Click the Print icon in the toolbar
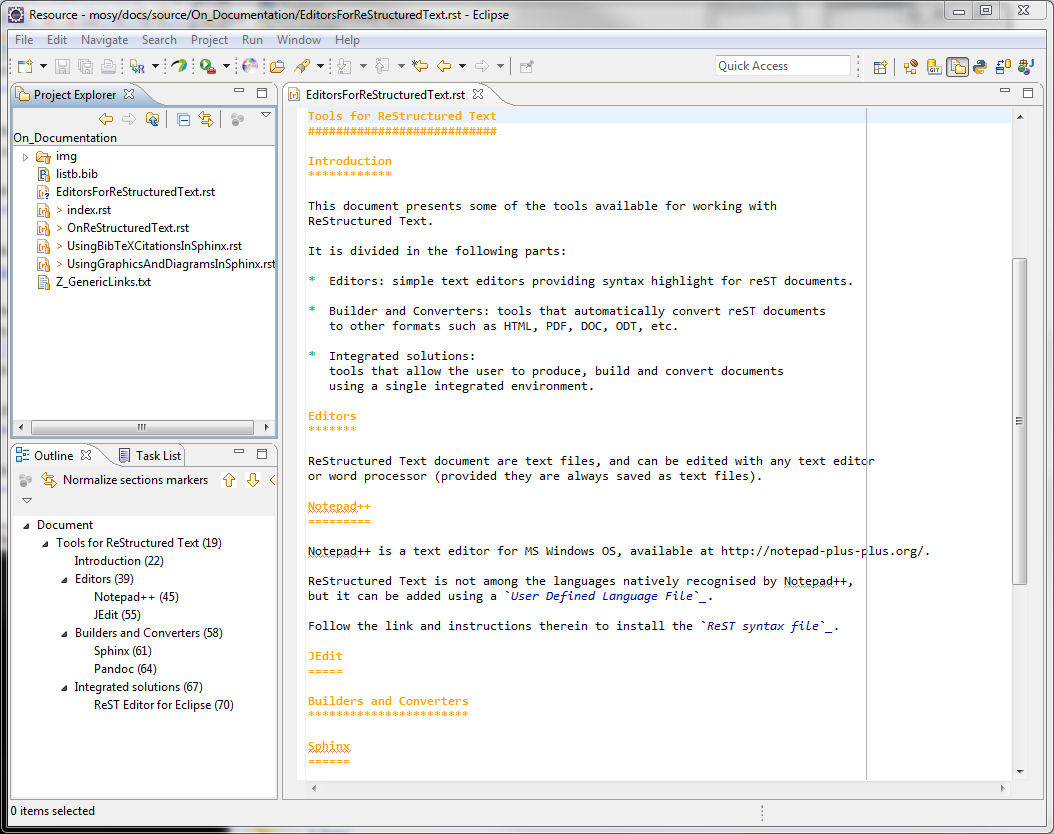The image size is (1054, 834). pos(108,66)
